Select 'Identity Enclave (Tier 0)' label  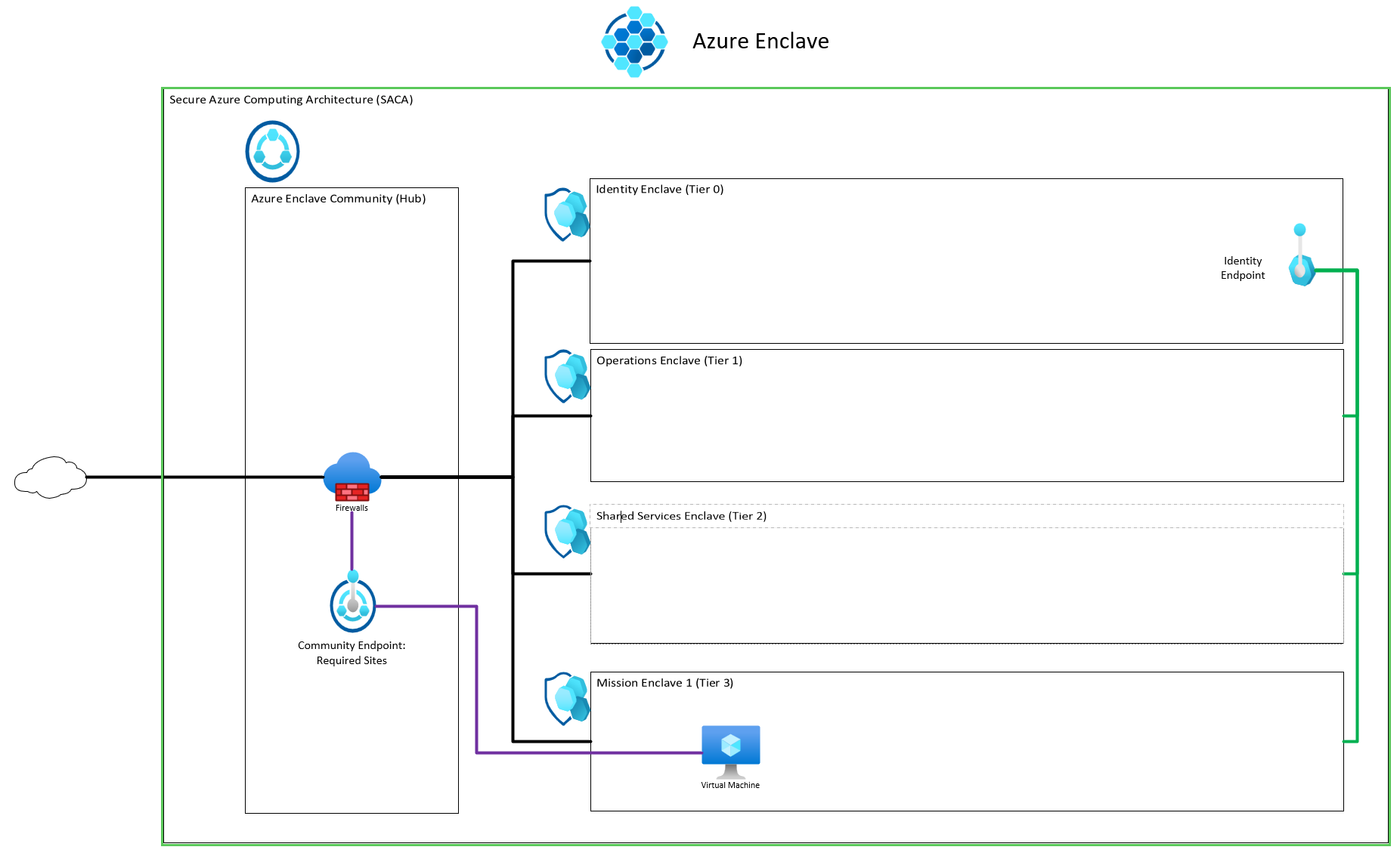[660, 190]
